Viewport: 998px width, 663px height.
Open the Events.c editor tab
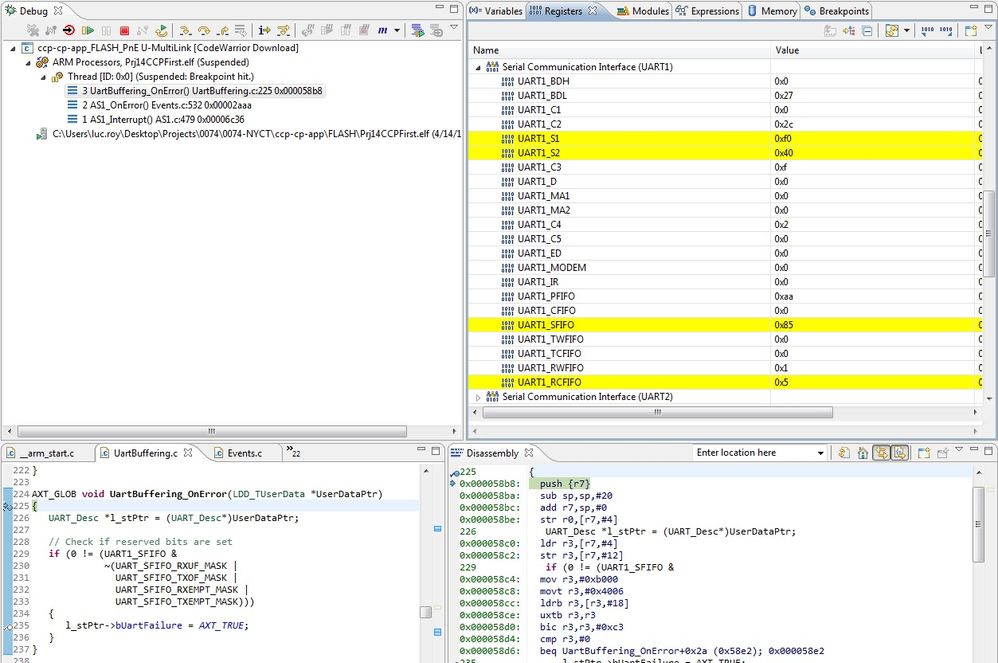[245, 452]
